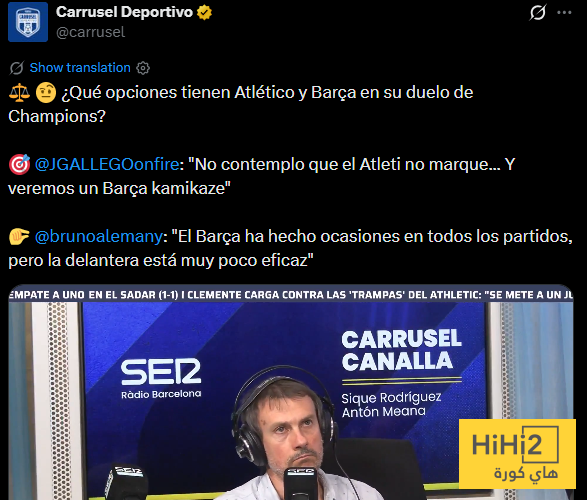Image resolution: width=587 pixels, height=500 pixels.
Task: Click the gold verified badge icon
Action: (x=204, y=13)
